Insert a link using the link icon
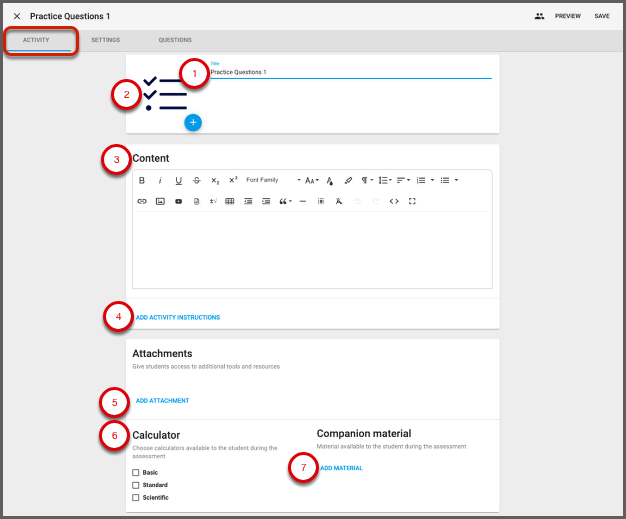 (142, 201)
